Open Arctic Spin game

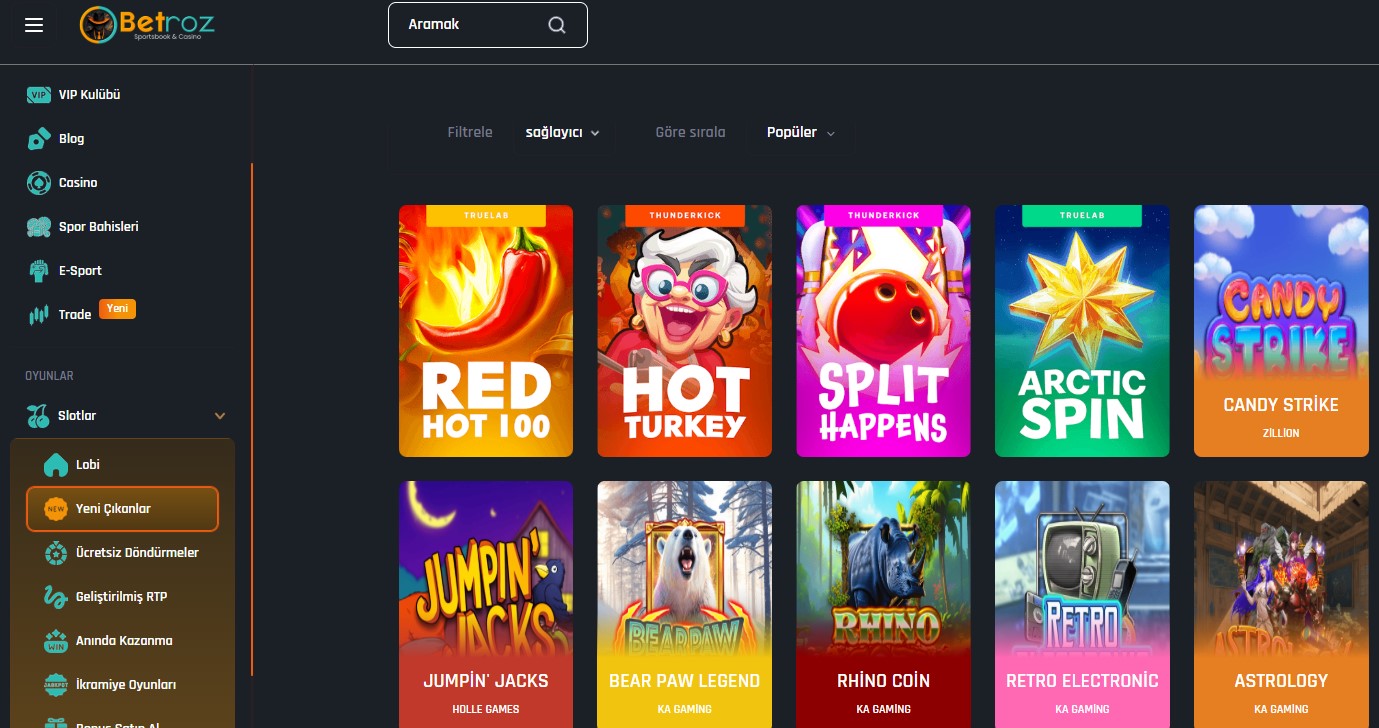coord(1082,331)
